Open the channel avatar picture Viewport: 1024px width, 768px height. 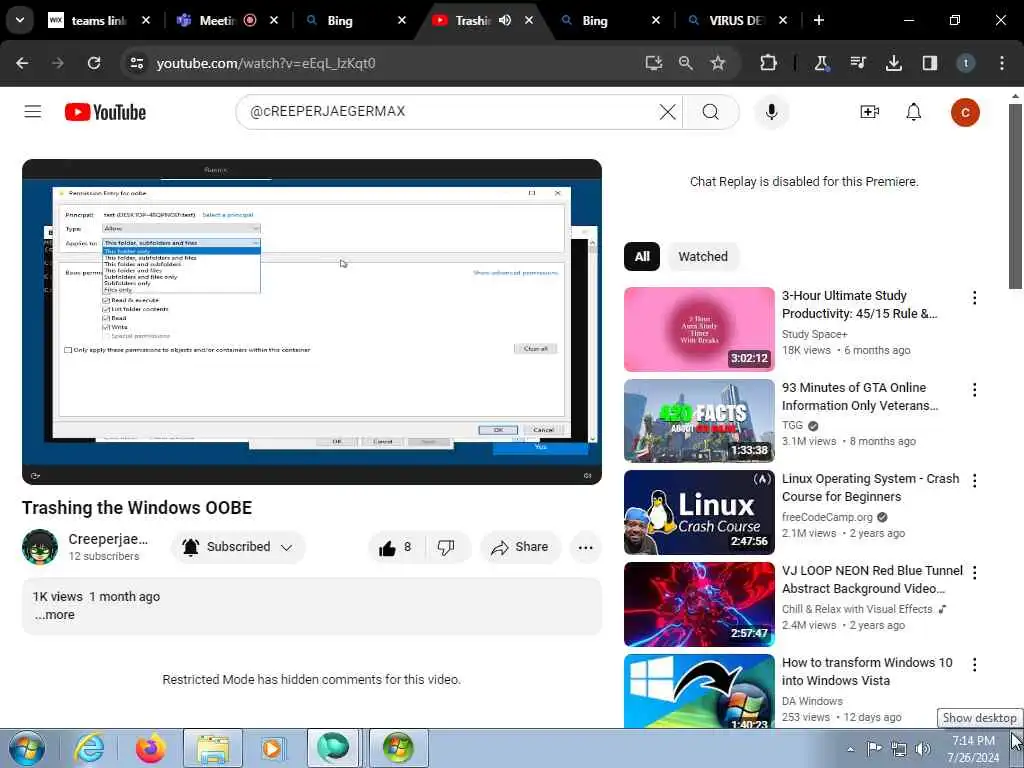point(40,547)
